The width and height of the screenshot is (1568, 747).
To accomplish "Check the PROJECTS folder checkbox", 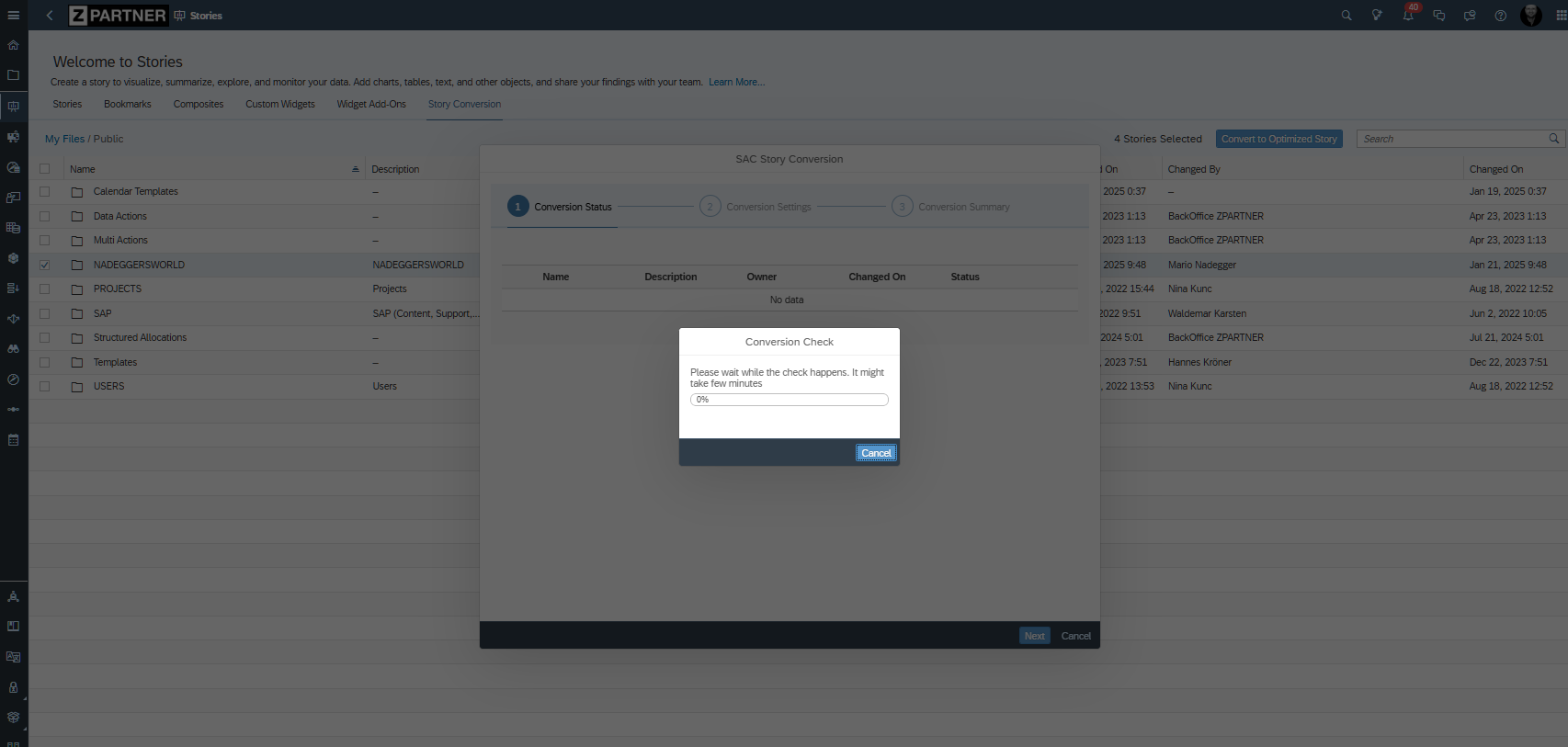I will [45, 289].
